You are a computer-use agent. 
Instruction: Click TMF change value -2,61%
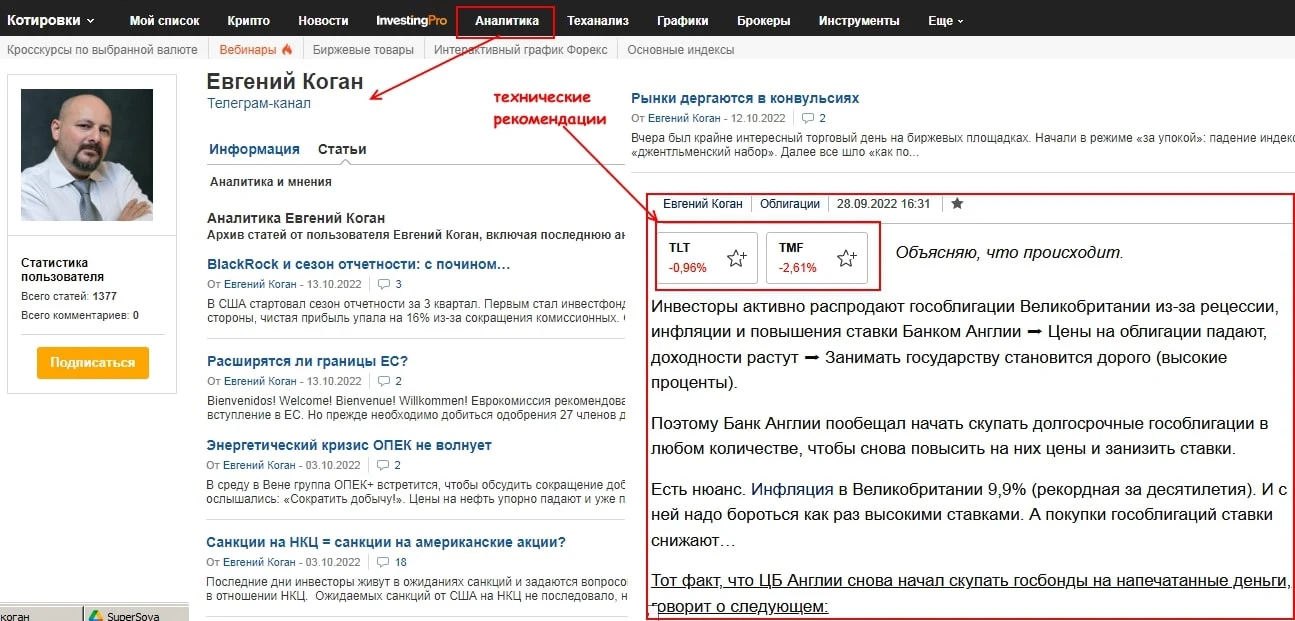(798, 268)
